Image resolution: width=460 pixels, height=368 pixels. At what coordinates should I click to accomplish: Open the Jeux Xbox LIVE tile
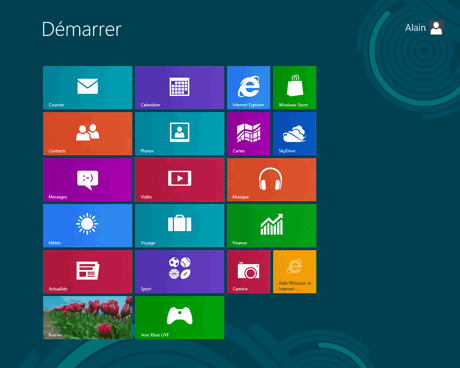[180, 318]
